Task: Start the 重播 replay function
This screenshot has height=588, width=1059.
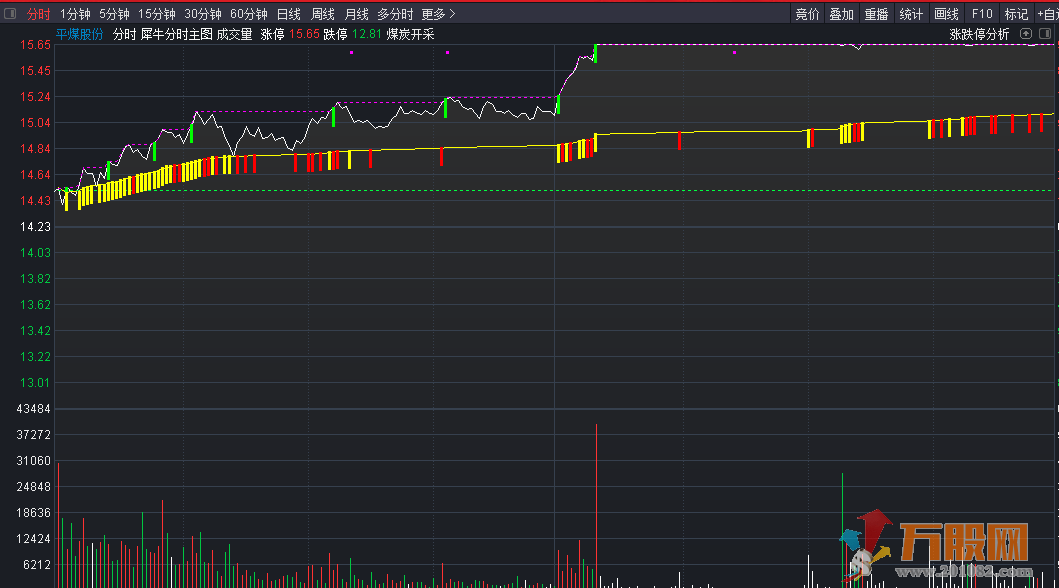Action: [876, 14]
